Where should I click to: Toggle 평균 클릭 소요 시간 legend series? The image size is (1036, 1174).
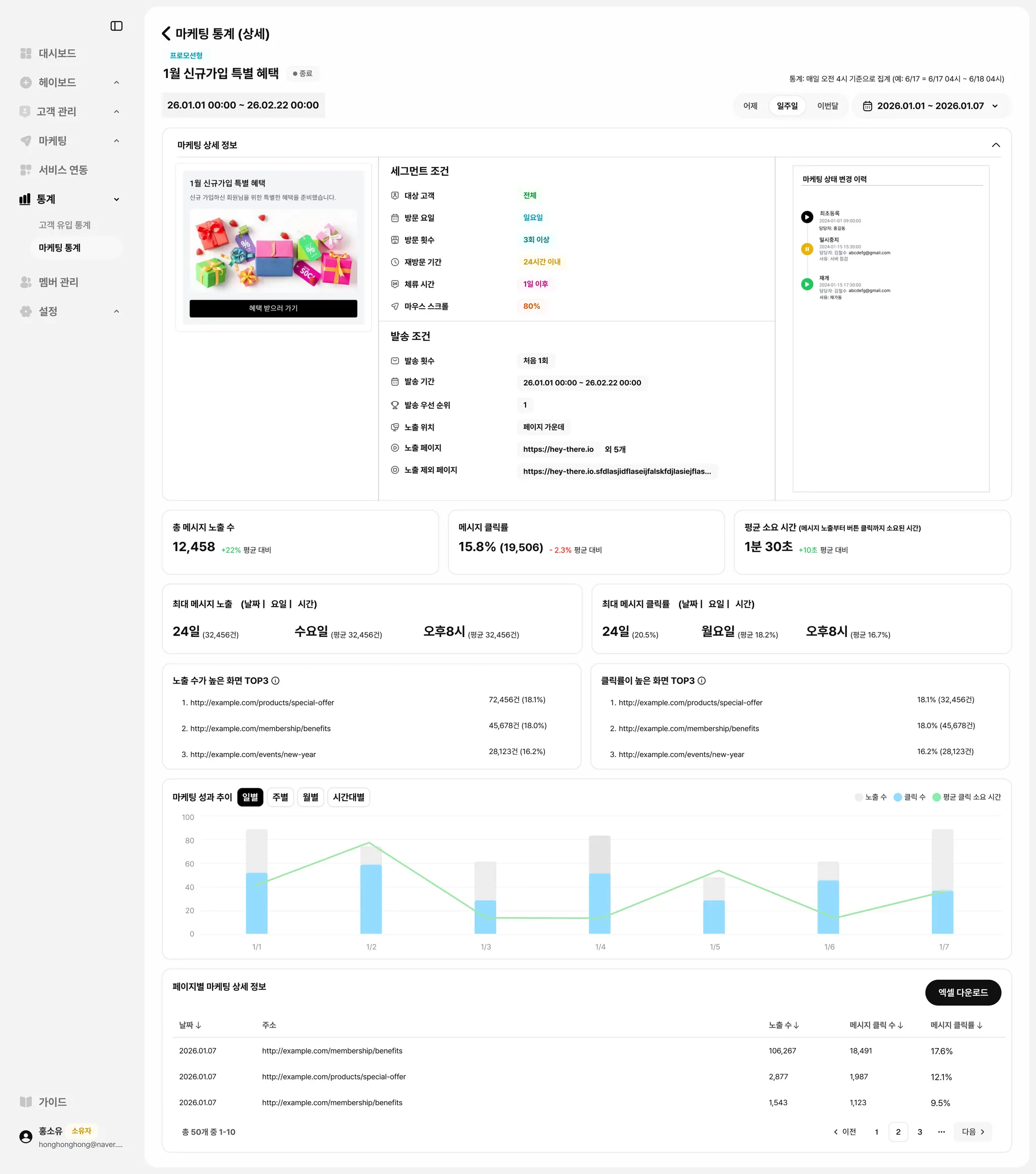pyautogui.click(x=967, y=796)
